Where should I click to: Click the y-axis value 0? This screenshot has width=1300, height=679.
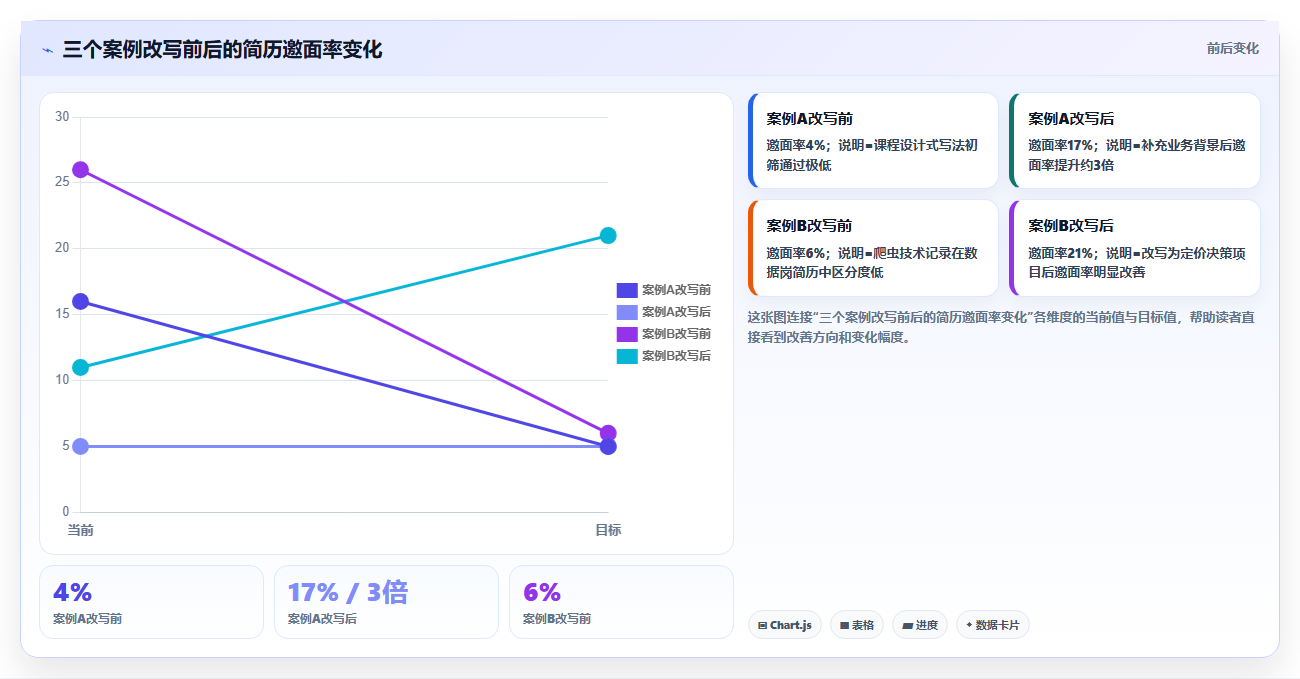tap(66, 512)
